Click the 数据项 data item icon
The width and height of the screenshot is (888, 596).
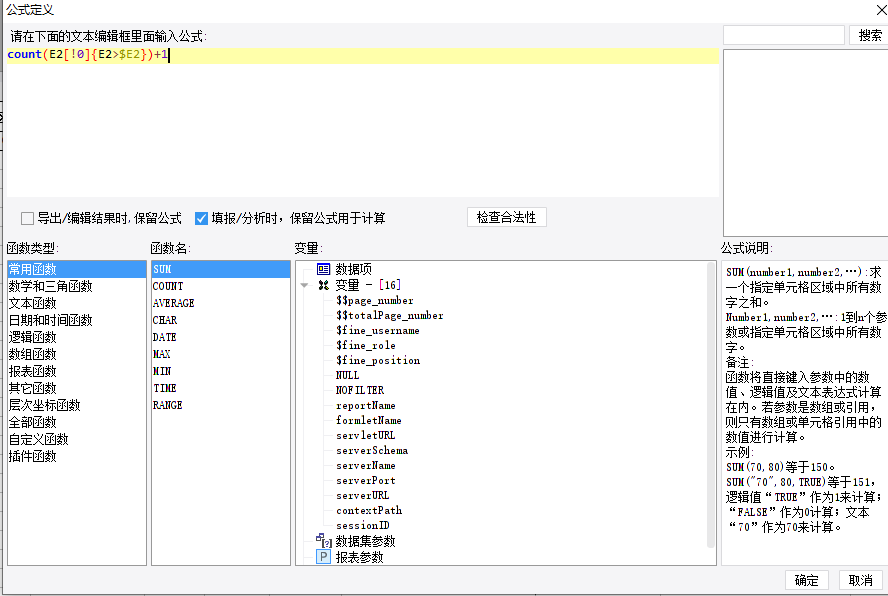tap(323, 269)
